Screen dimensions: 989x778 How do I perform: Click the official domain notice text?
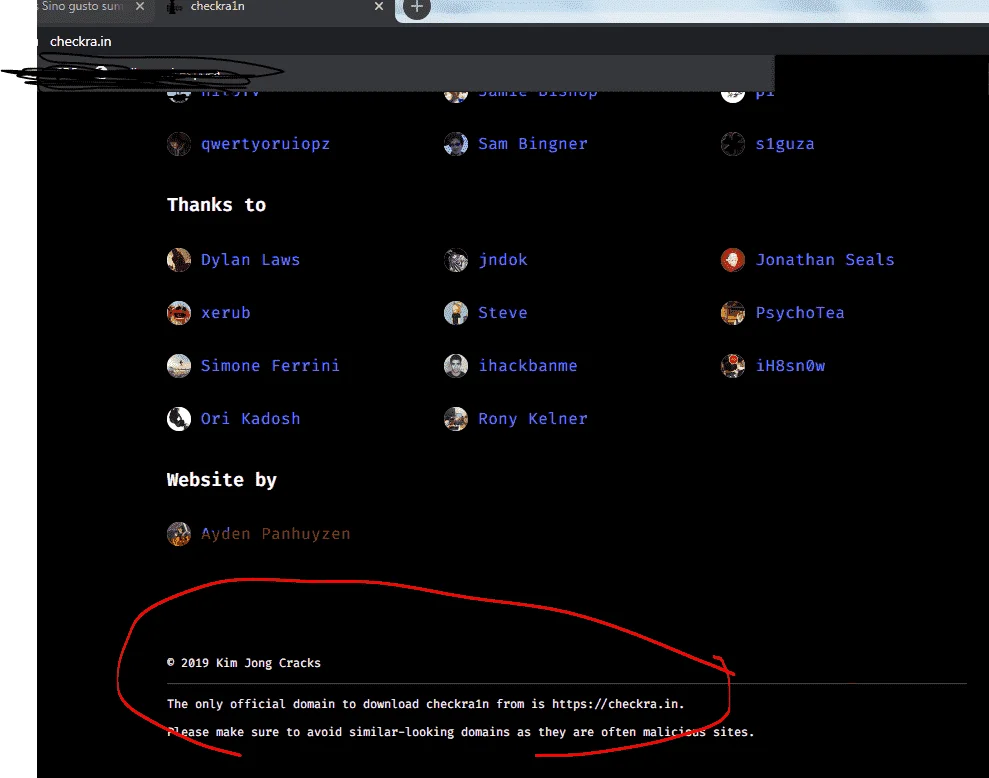426,704
